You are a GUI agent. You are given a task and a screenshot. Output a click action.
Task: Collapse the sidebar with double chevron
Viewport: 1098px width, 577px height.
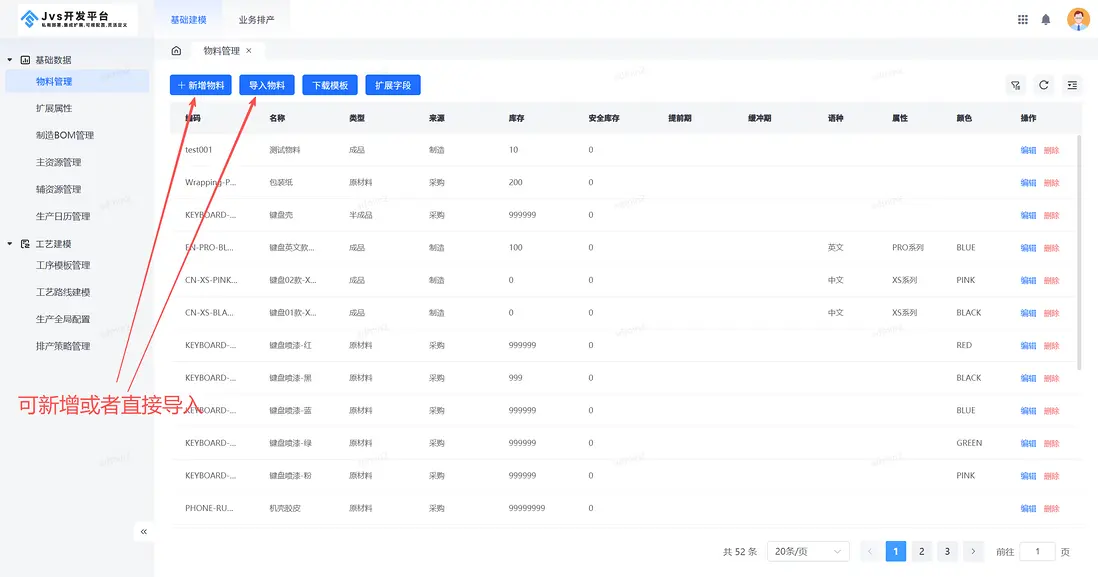tap(144, 531)
